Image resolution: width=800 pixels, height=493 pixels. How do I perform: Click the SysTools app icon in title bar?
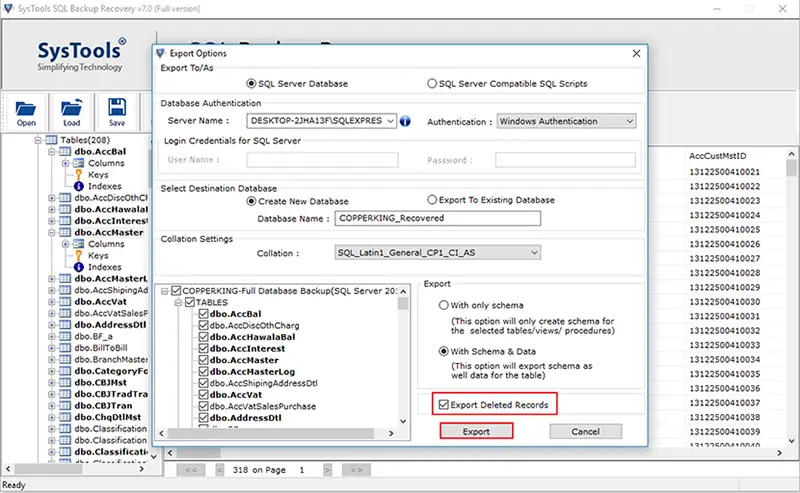click(8, 8)
